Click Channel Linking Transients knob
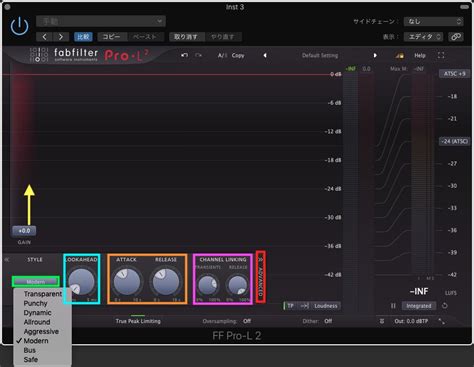This screenshot has height=367, width=474. pos(207,285)
